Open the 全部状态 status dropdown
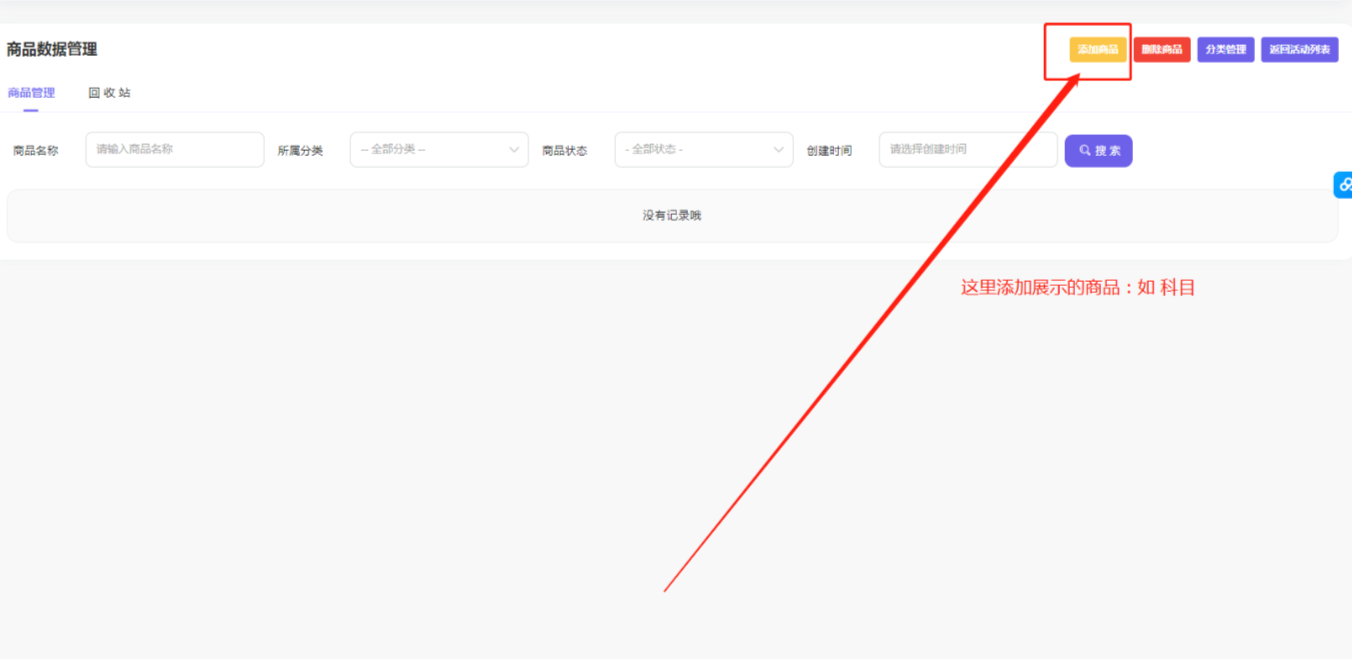Screen dimensions: 1352x659 click(703, 149)
